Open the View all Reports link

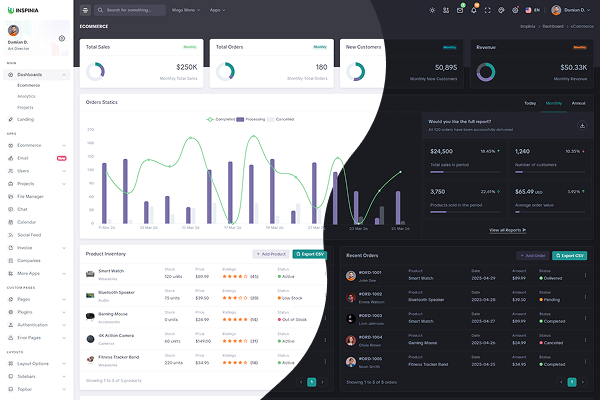[509, 230]
